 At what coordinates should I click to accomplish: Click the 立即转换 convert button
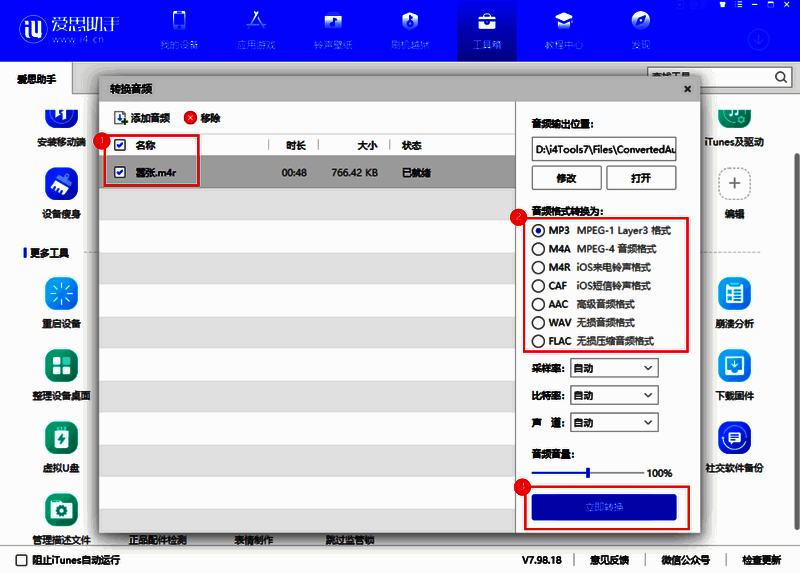tap(604, 507)
